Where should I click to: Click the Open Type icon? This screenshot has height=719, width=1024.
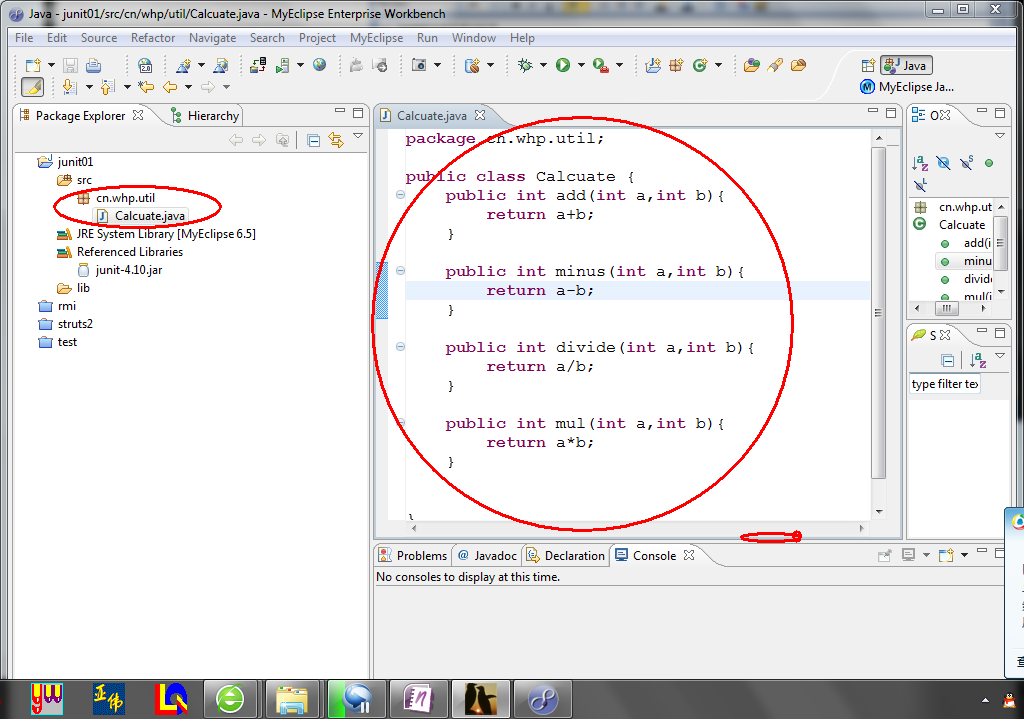coord(752,65)
